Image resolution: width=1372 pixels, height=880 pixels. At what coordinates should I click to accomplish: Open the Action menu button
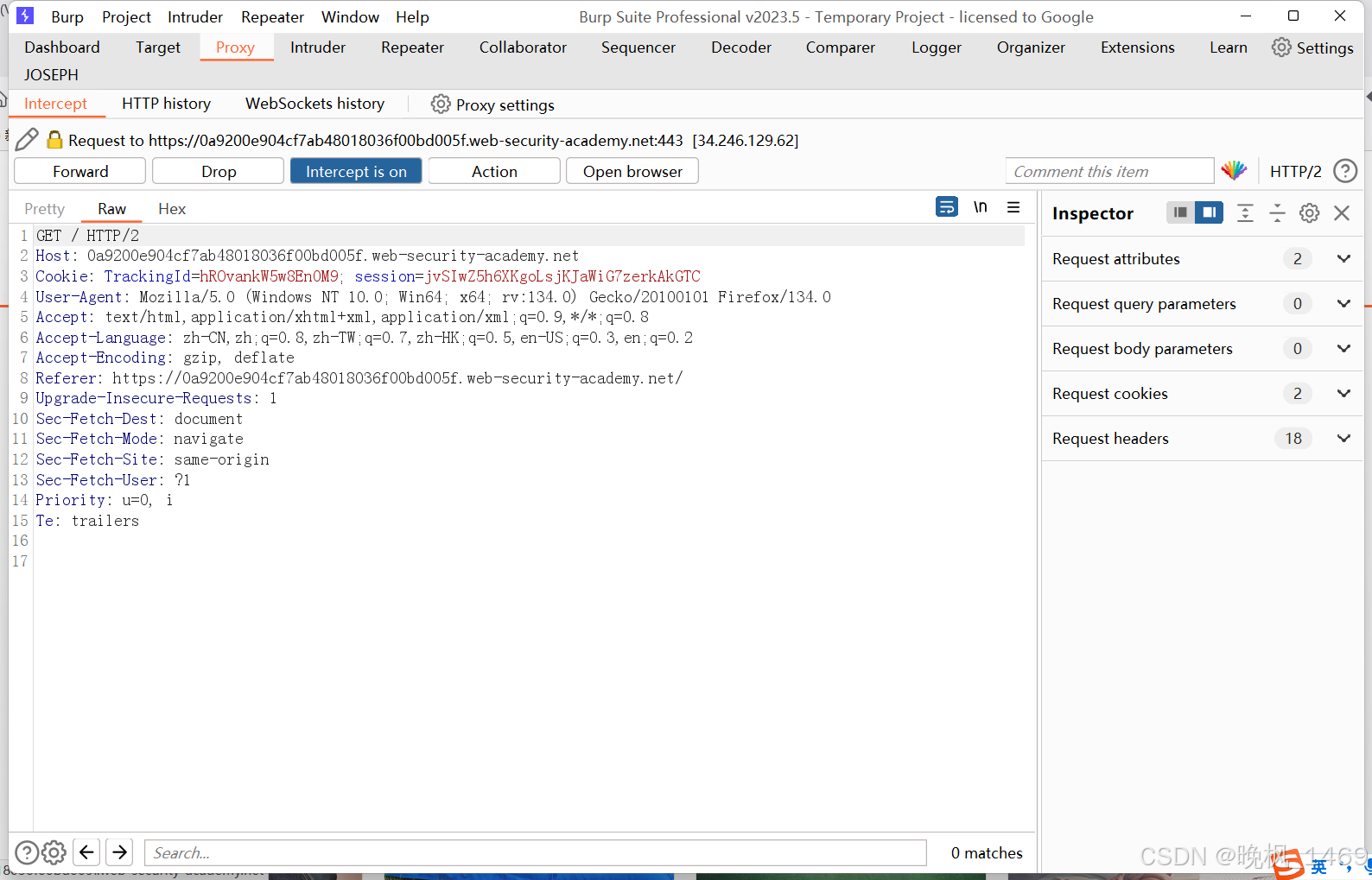494,171
